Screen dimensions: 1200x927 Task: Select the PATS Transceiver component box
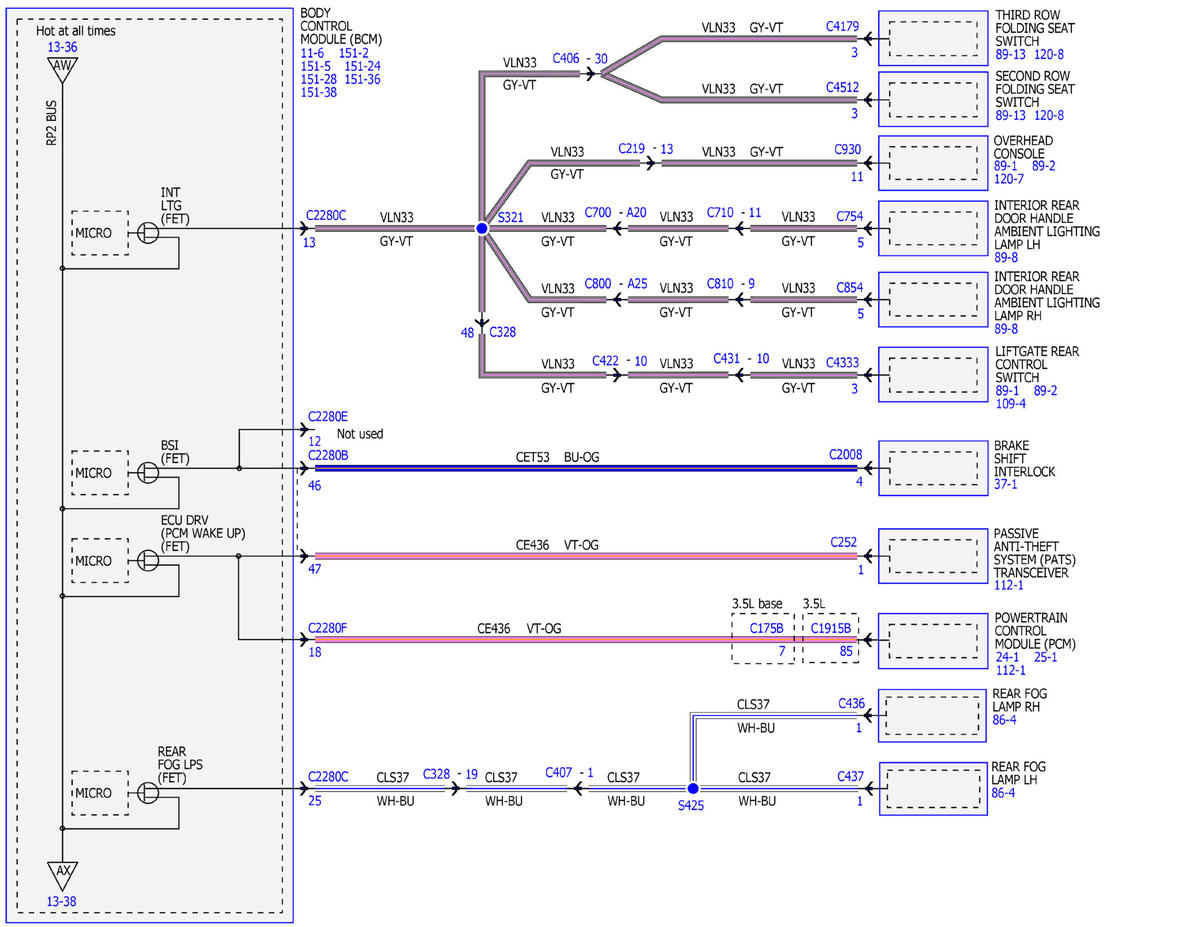(933, 555)
